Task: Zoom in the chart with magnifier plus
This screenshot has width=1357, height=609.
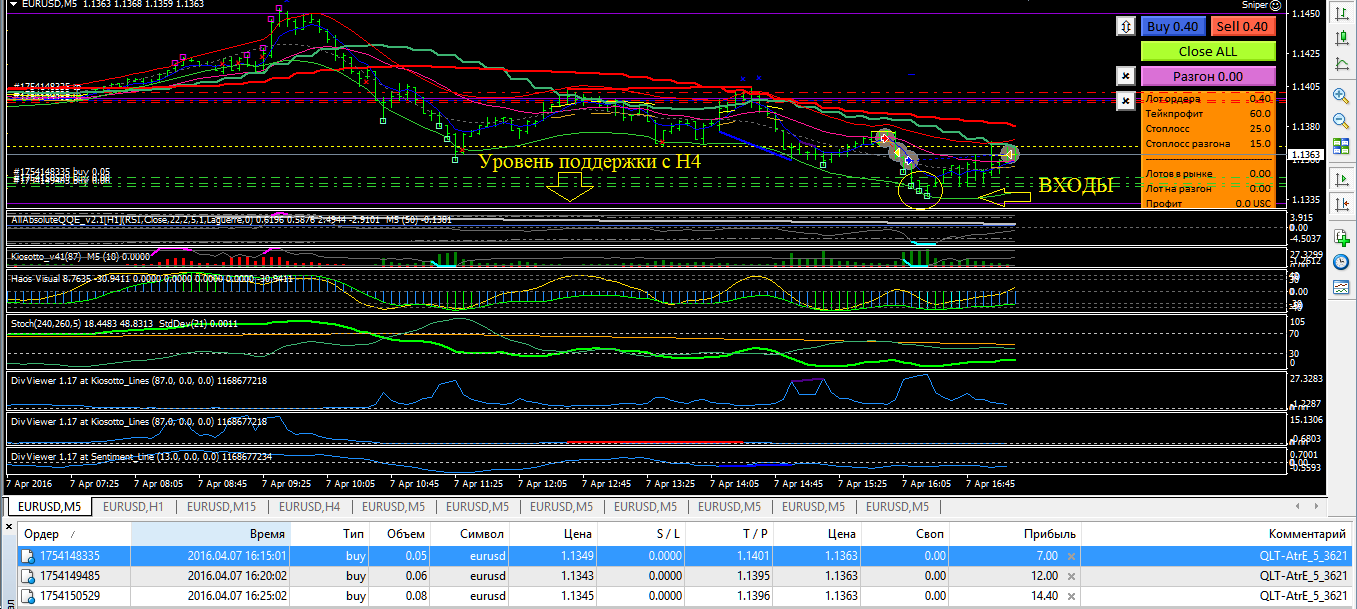Action: tap(1341, 95)
